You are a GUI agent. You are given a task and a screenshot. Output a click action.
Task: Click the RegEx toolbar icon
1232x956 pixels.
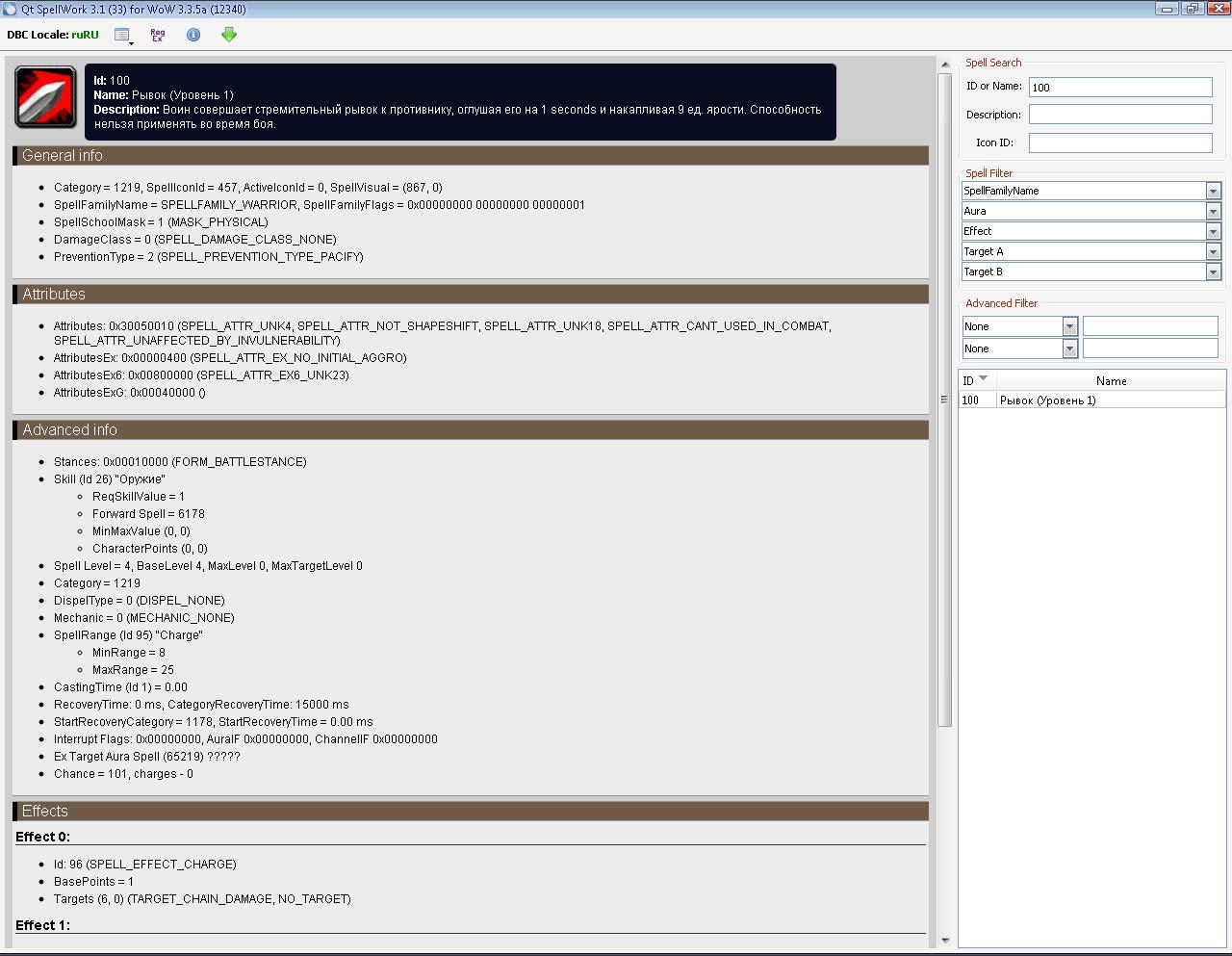(x=158, y=35)
